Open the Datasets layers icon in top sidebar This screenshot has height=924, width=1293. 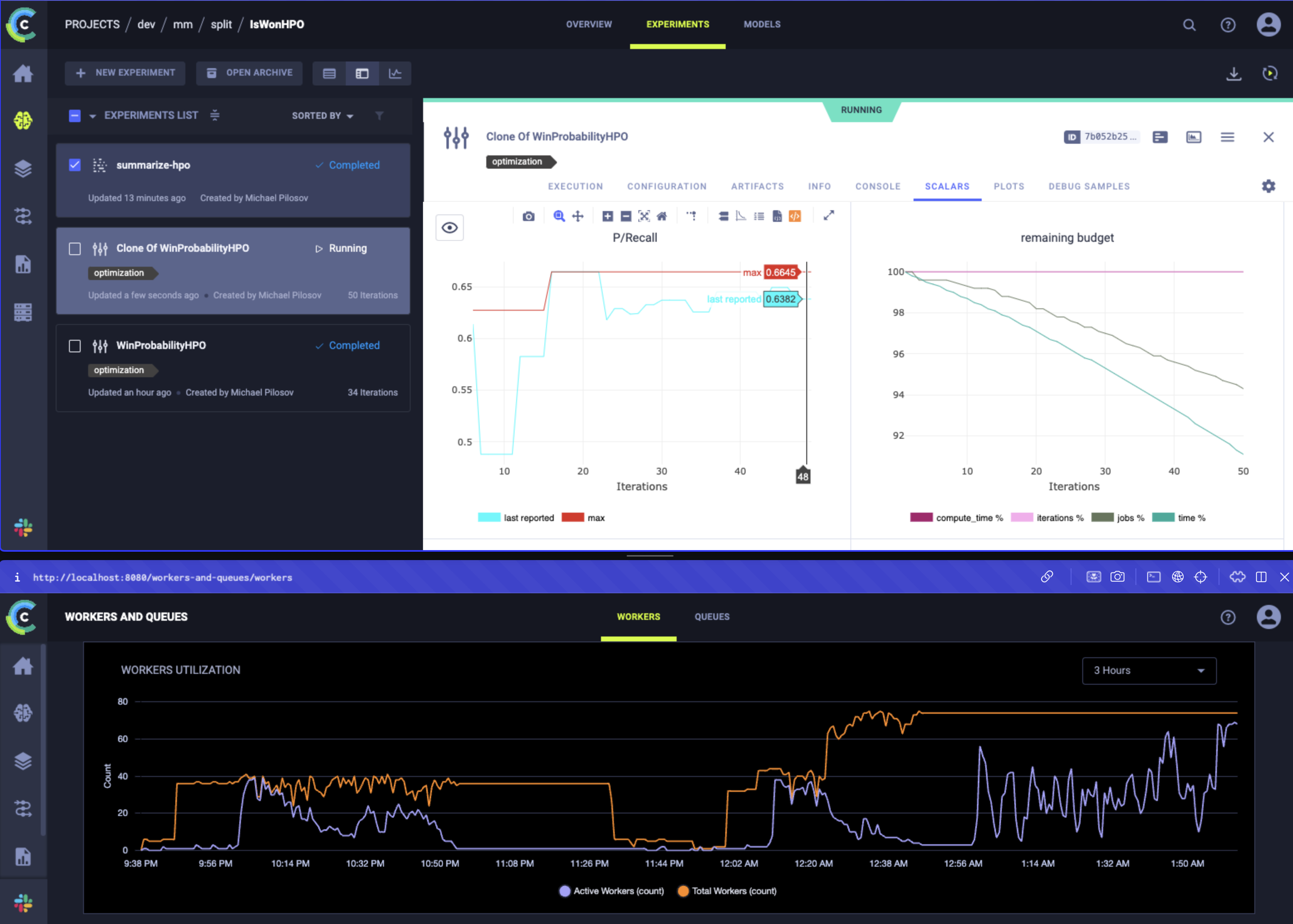[x=23, y=168]
